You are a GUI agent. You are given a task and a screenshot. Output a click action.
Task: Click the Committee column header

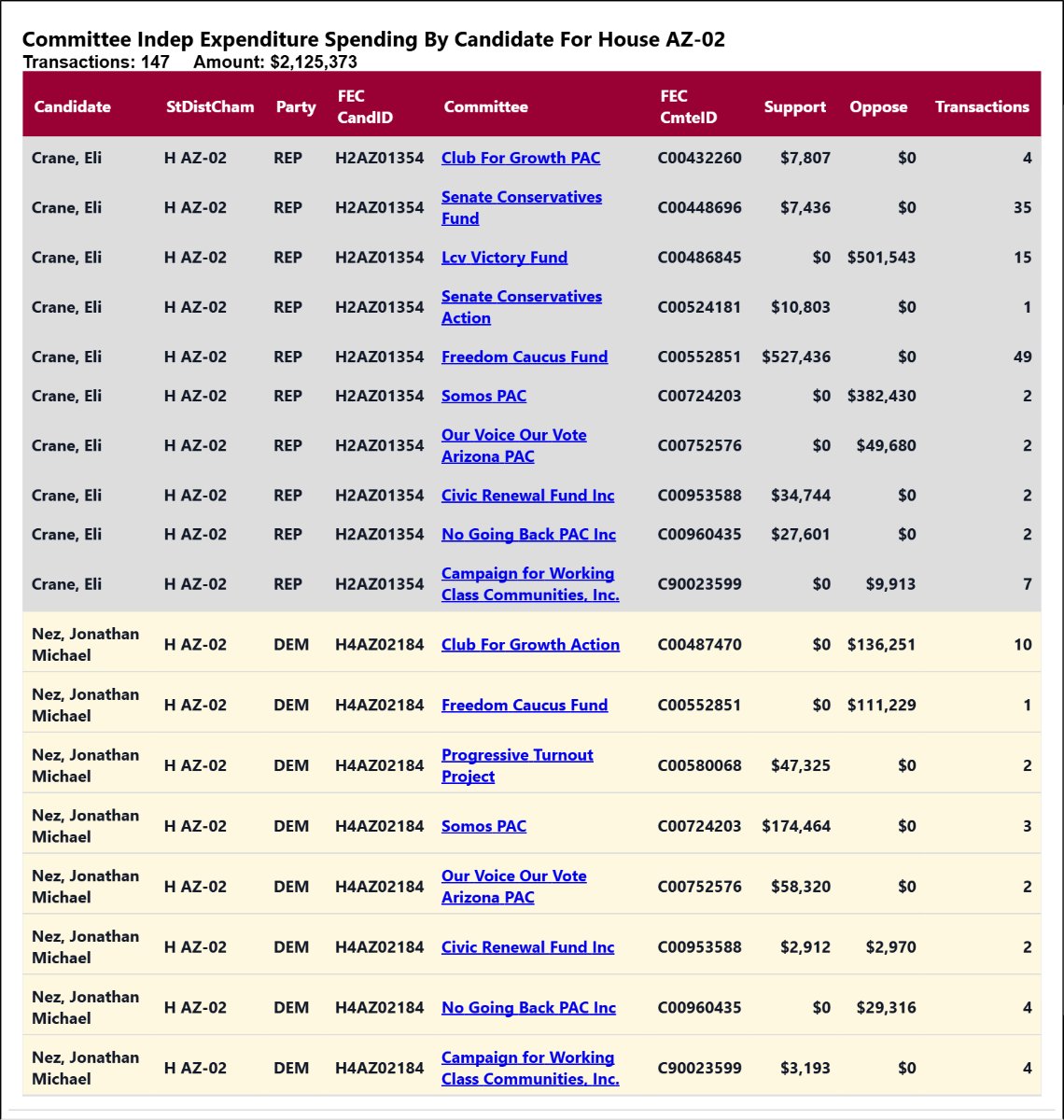(485, 106)
